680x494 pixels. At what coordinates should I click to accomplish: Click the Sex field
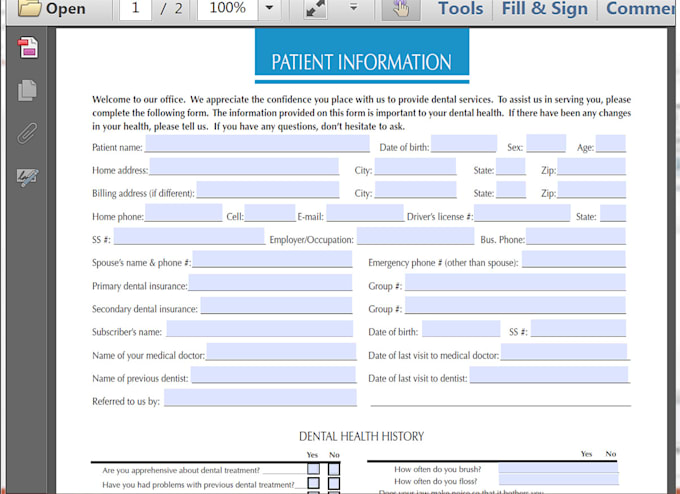546,143
